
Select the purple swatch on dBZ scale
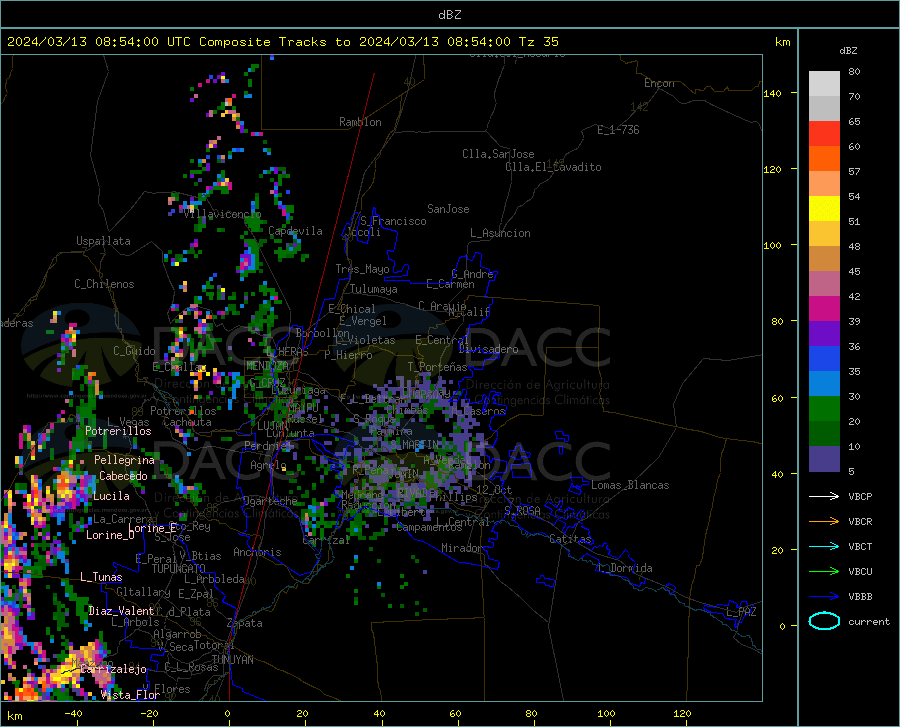(x=824, y=334)
